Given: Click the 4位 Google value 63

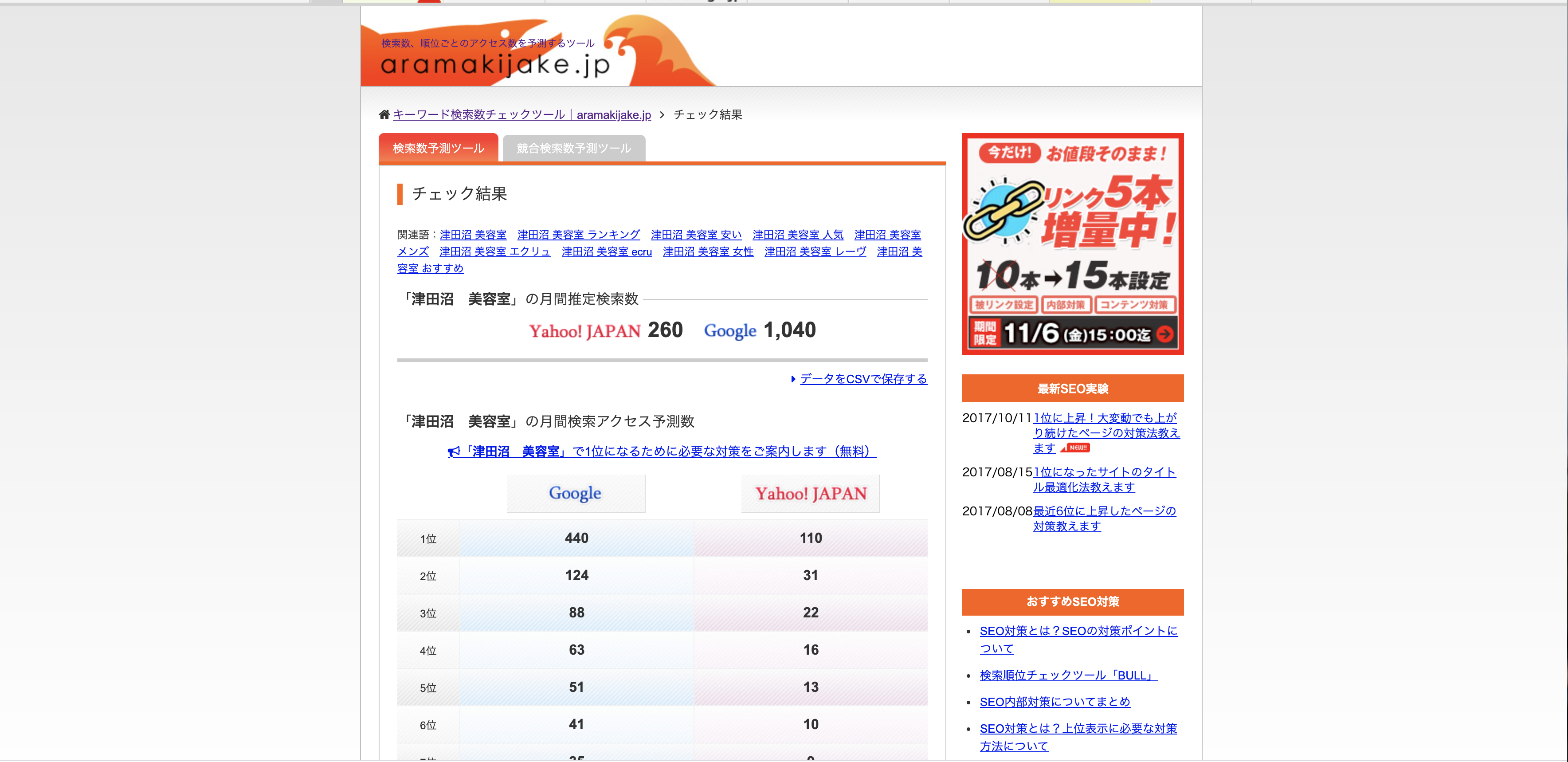Looking at the screenshot, I should click(x=576, y=649).
